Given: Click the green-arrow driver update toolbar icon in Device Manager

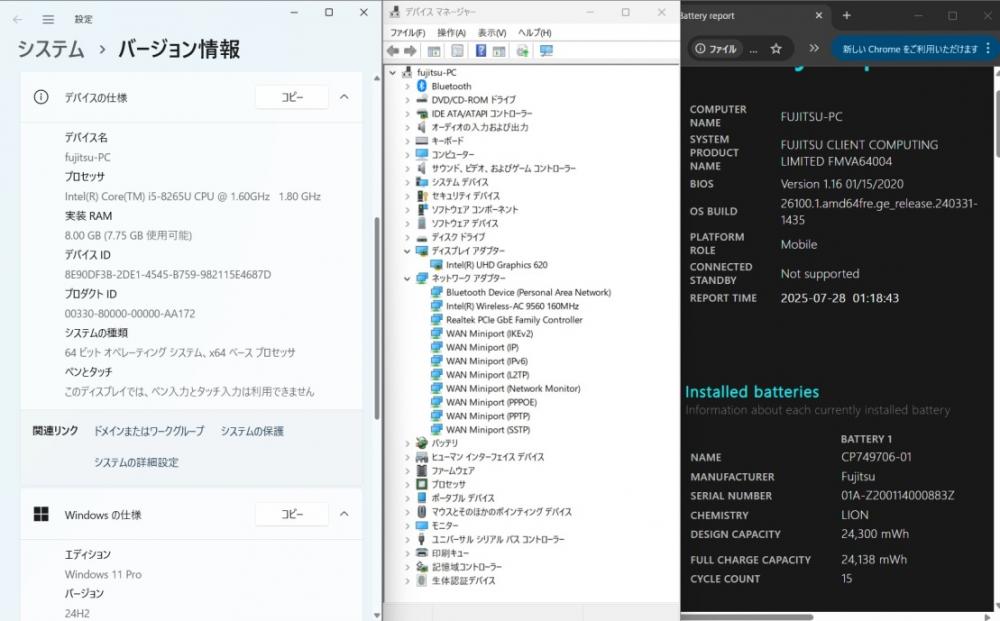Looking at the screenshot, I should pyautogui.click(x=522, y=51).
